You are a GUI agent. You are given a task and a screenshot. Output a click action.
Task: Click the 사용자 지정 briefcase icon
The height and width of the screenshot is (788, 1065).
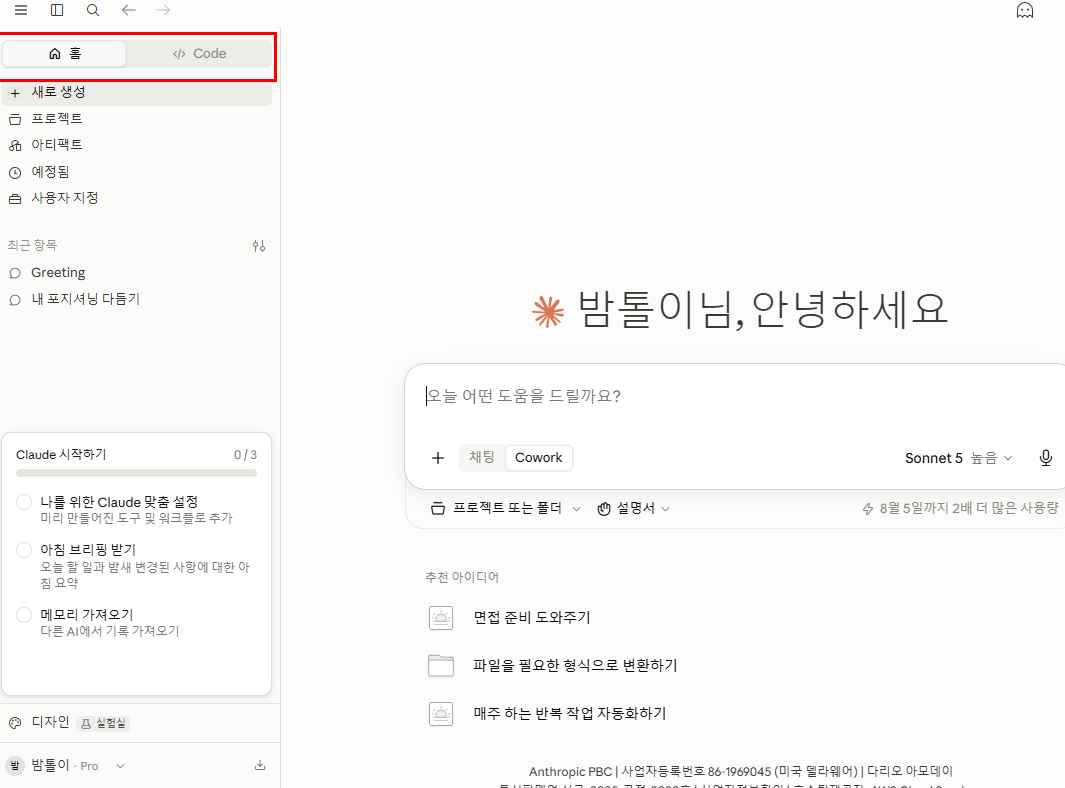click(x=15, y=199)
